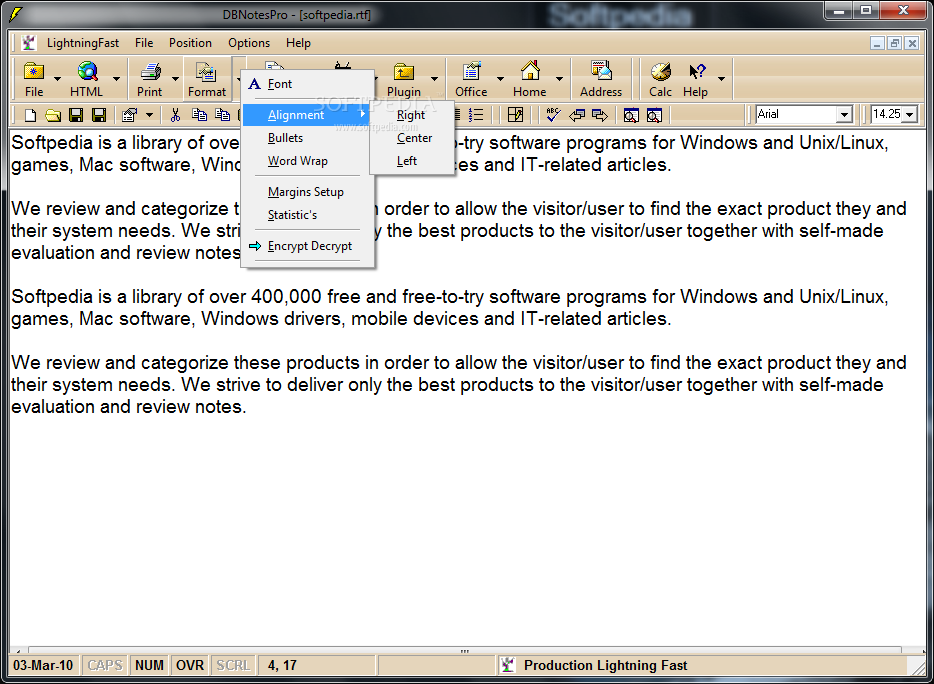Image resolution: width=934 pixels, height=684 pixels.
Task: Toggle the OVR overwrite indicator
Action: click(190, 665)
